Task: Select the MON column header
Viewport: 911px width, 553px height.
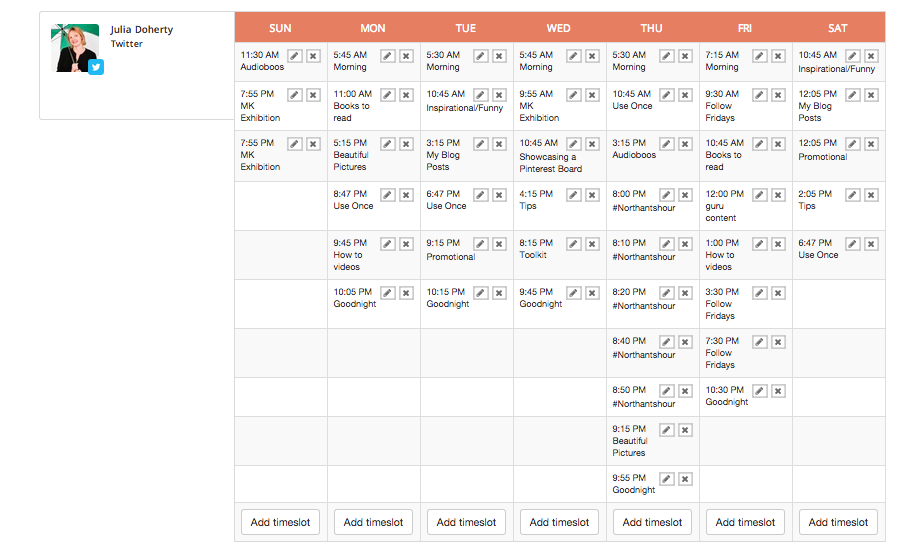Action: point(373,28)
